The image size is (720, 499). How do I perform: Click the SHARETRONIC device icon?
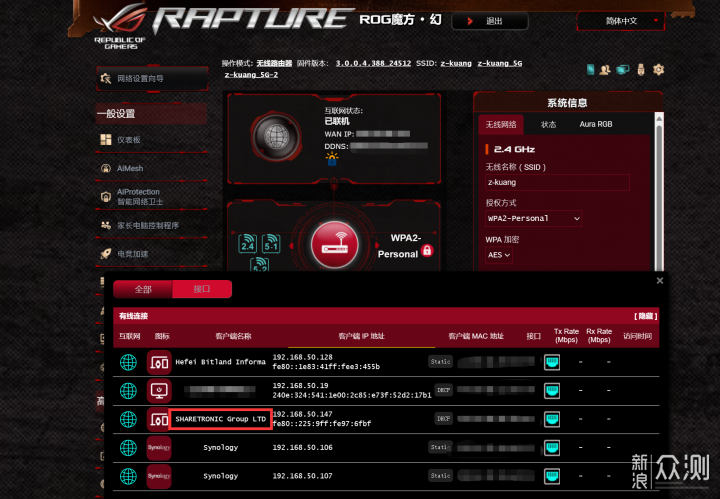158,419
